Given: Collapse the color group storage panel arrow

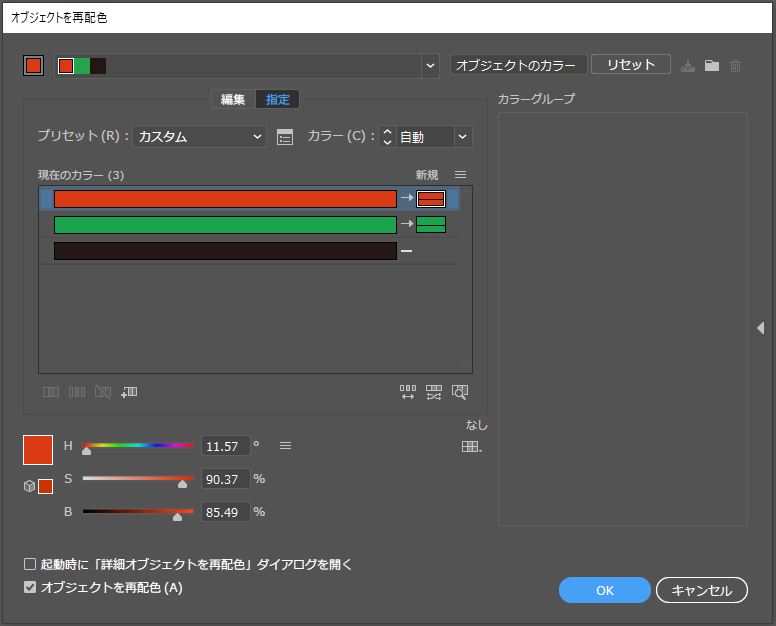Looking at the screenshot, I should [761, 328].
